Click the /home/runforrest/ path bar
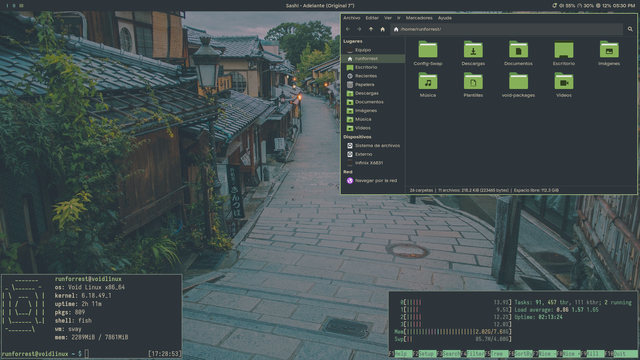 click(x=507, y=29)
